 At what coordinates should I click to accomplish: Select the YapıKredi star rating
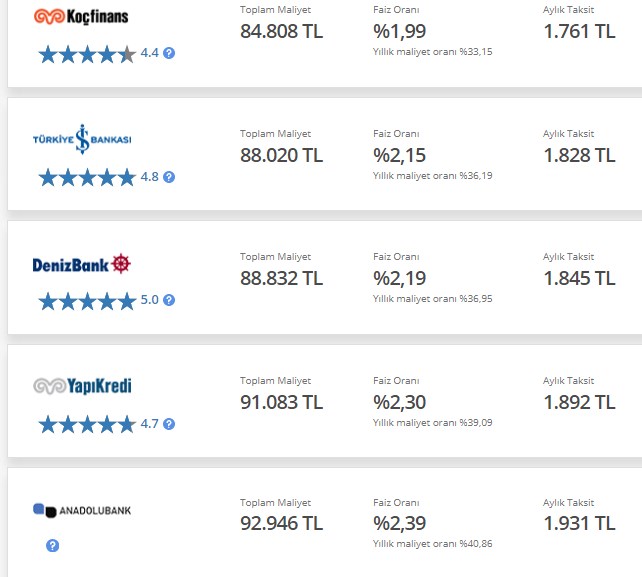click(x=87, y=425)
